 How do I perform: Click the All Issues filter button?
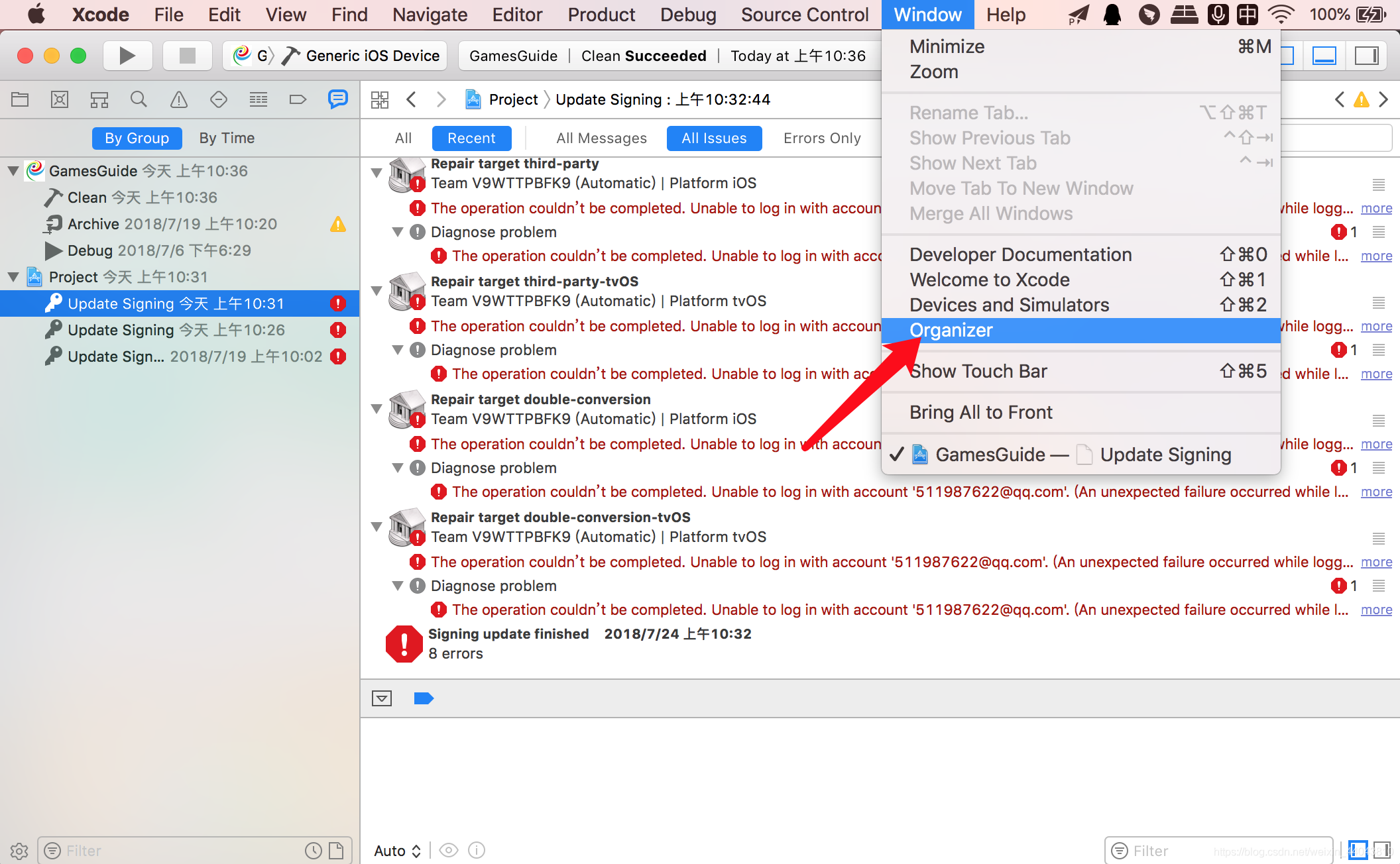click(713, 136)
